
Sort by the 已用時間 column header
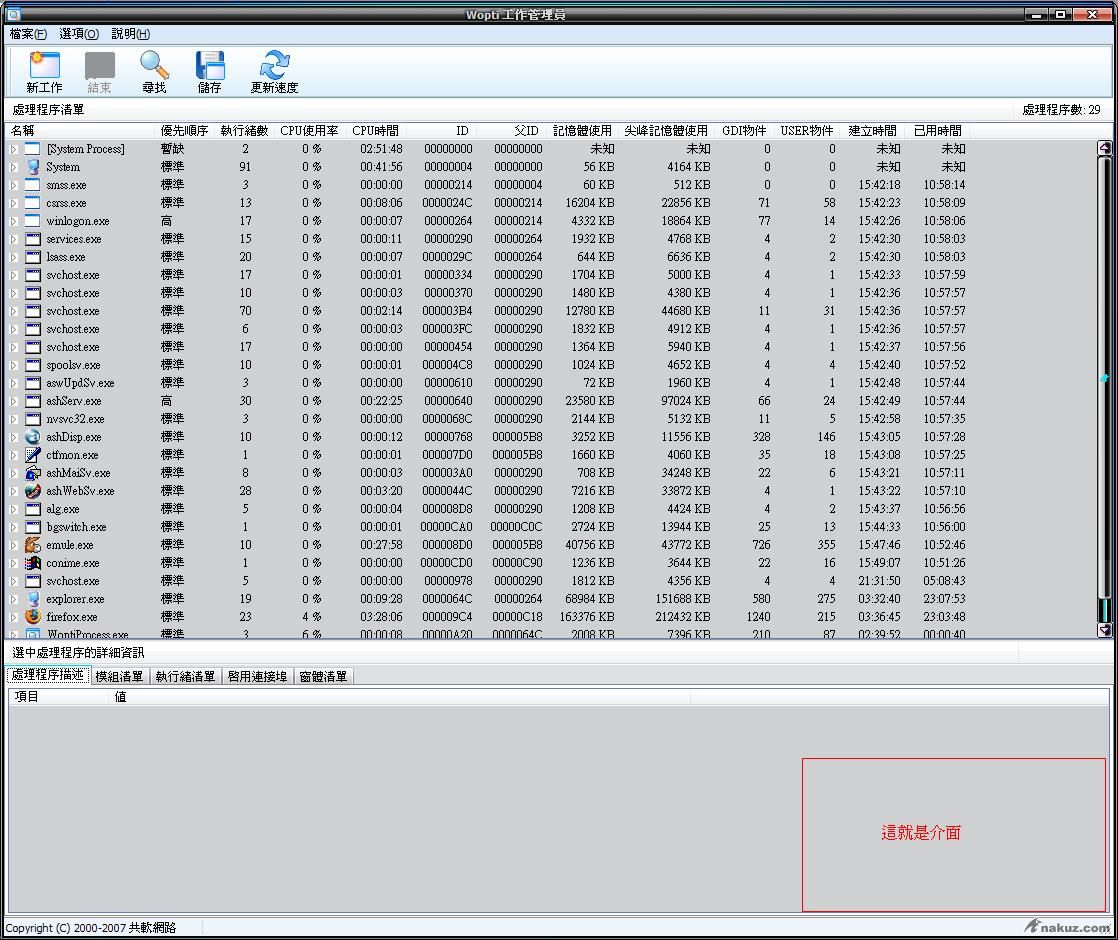(937, 131)
